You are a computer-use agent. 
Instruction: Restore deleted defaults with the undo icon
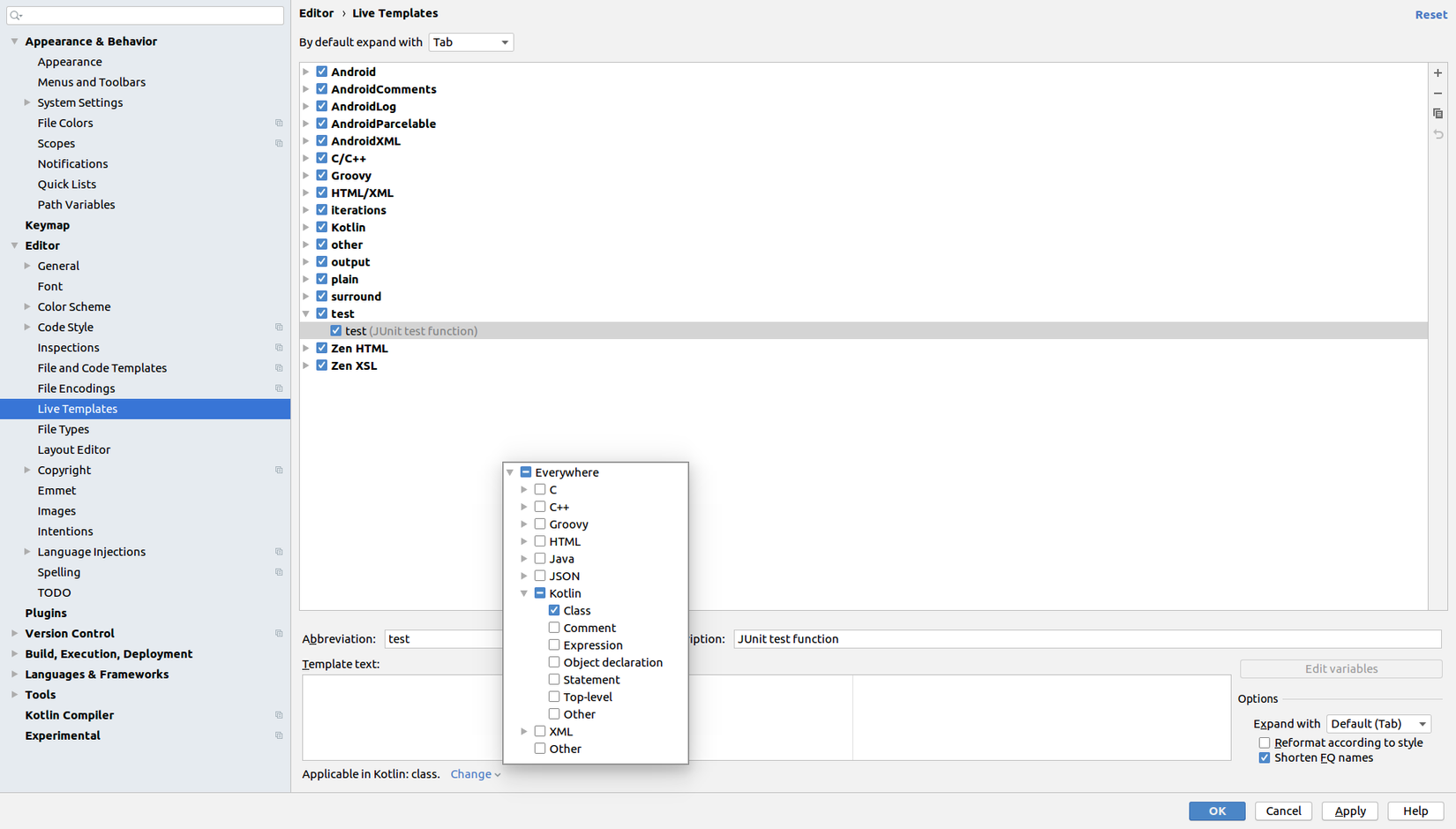(x=1437, y=134)
